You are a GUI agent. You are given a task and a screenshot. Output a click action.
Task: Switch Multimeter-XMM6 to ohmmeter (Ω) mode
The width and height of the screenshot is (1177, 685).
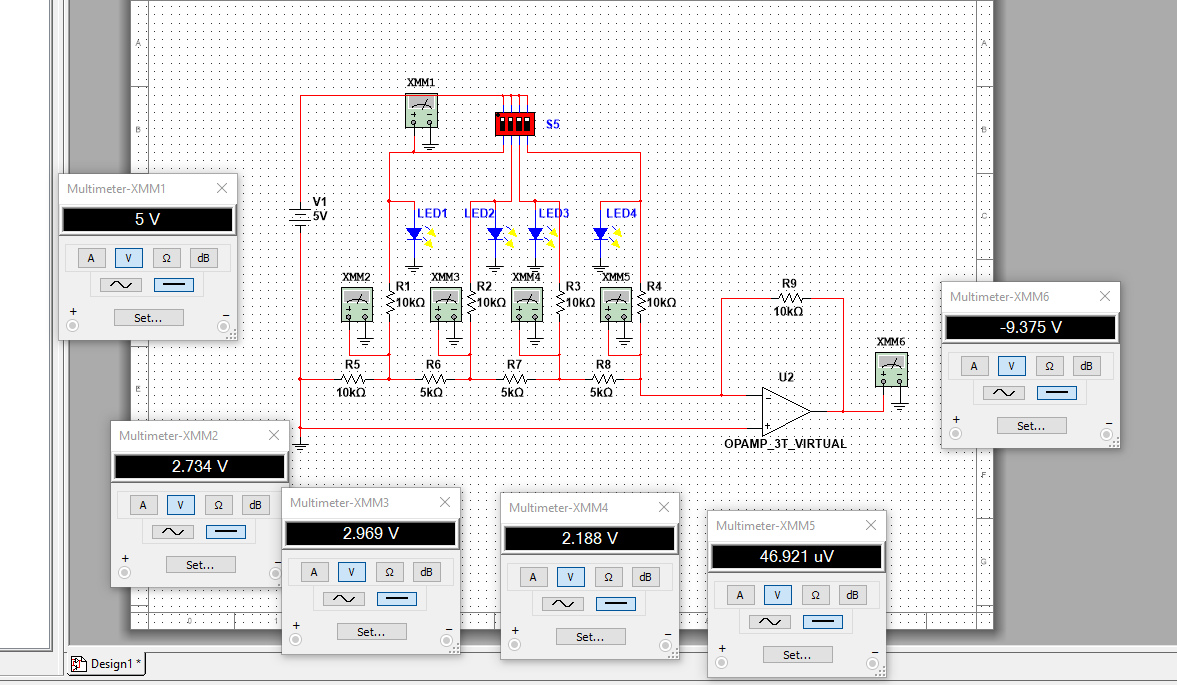tap(1049, 366)
